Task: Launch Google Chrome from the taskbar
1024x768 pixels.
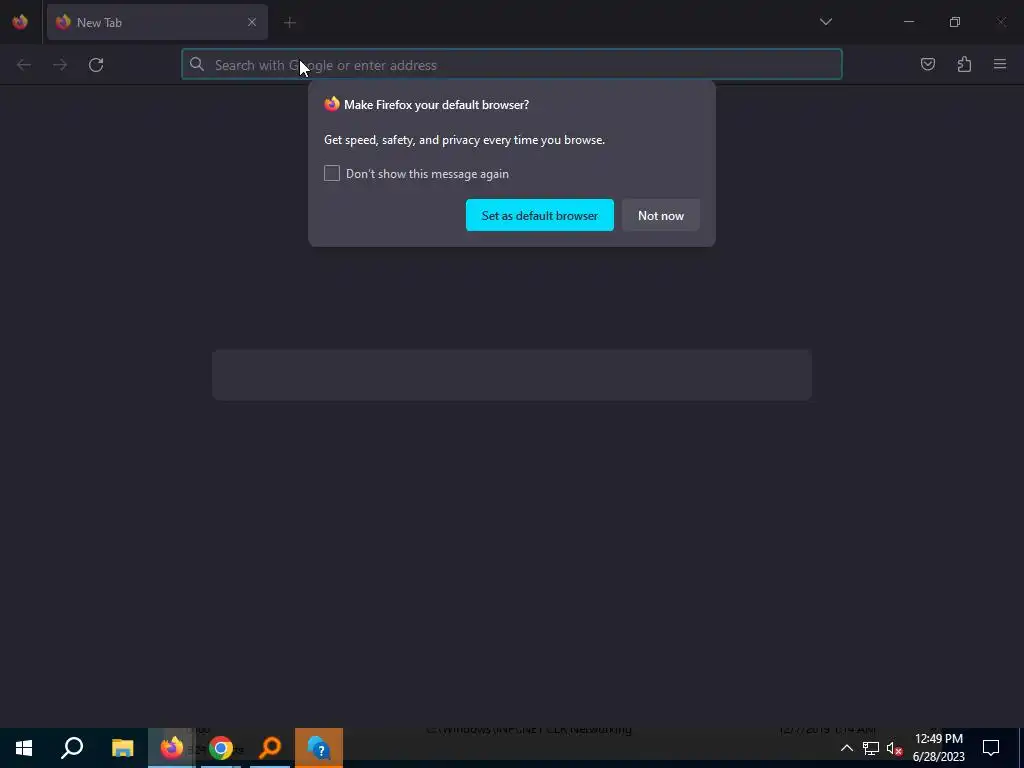Action: [221, 748]
